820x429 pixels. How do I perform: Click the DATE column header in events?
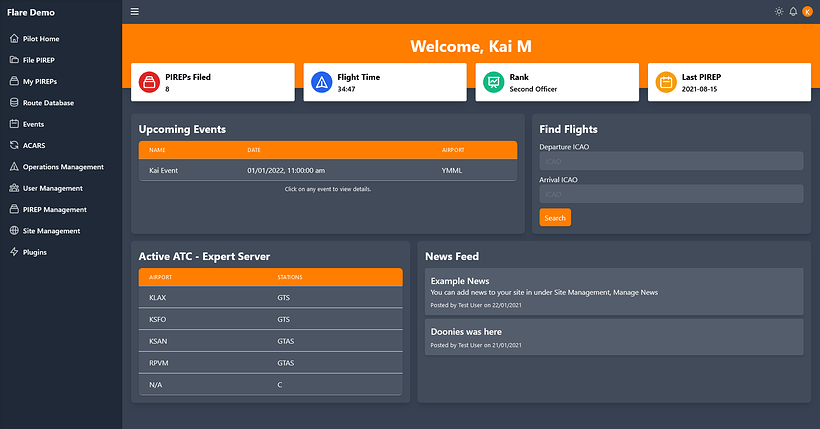point(254,150)
